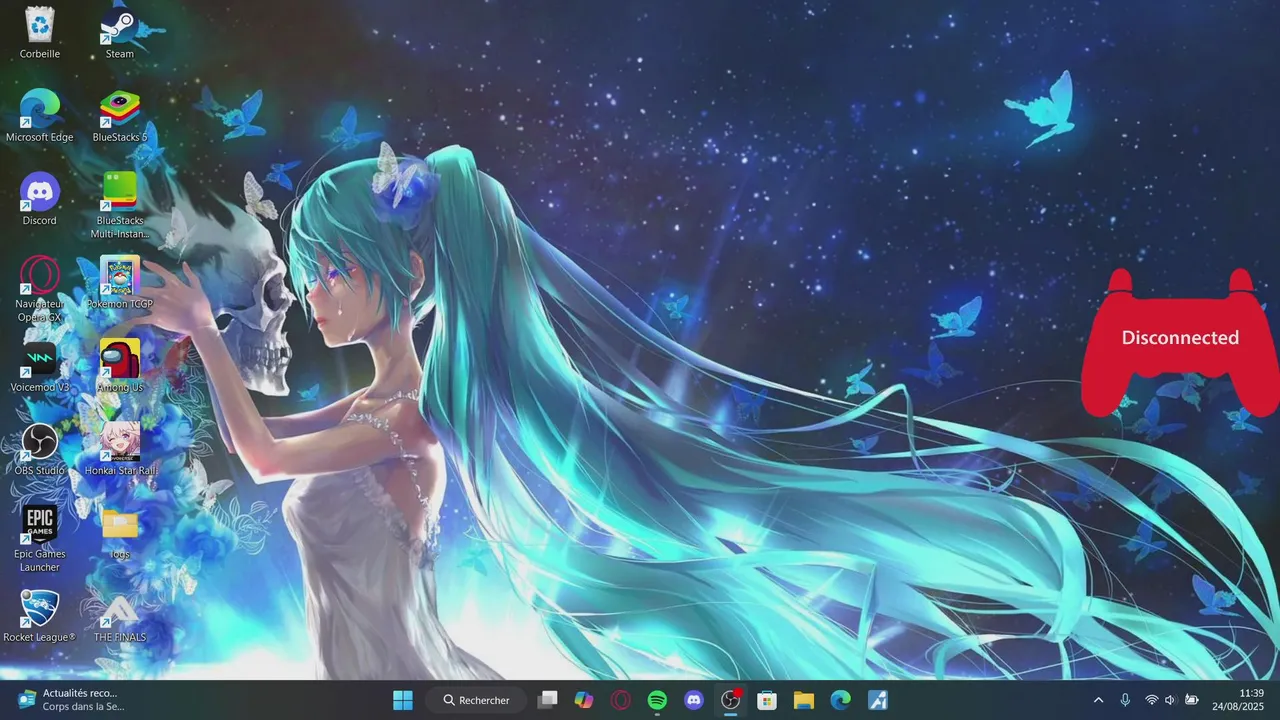The image size is (1280, 720).
Task: Open the Windows Start menu
Action: coord(403,700)
